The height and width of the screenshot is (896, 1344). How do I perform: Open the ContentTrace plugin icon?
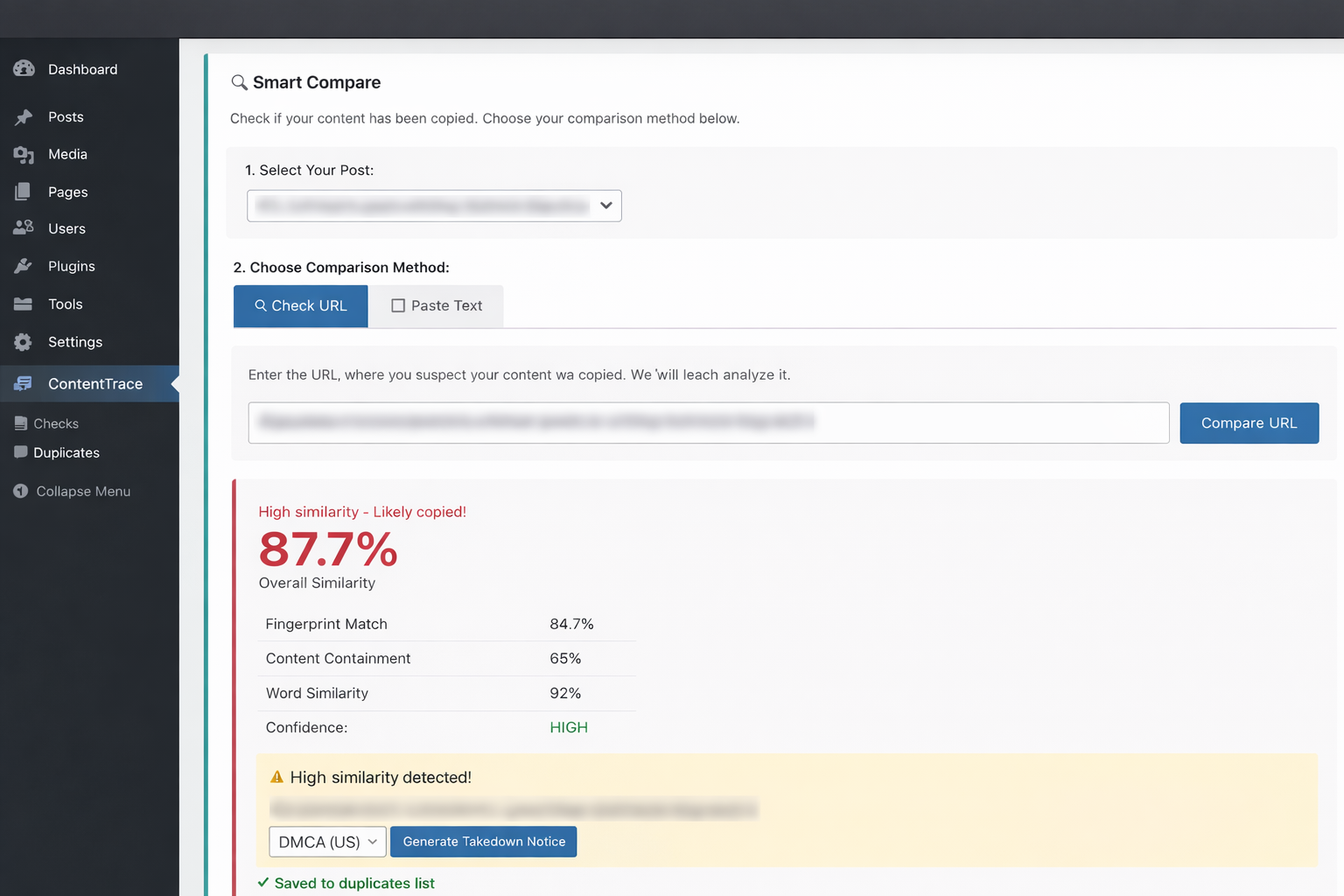(24, 383)
